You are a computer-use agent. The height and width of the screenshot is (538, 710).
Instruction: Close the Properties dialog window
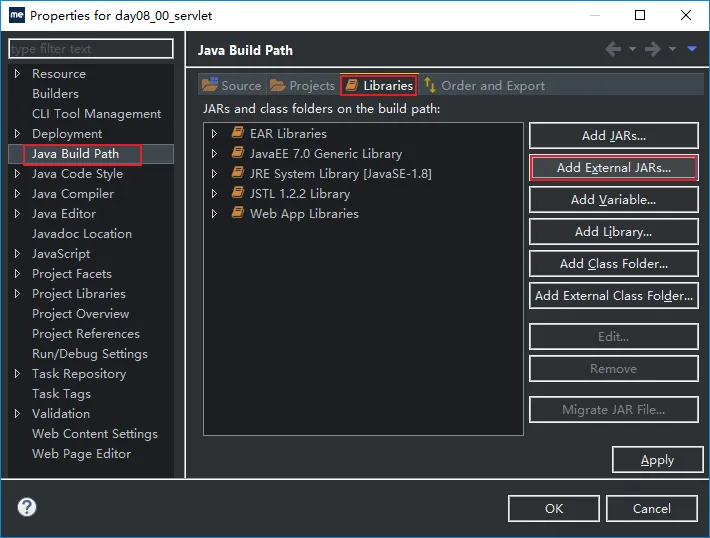click(685, 15)
